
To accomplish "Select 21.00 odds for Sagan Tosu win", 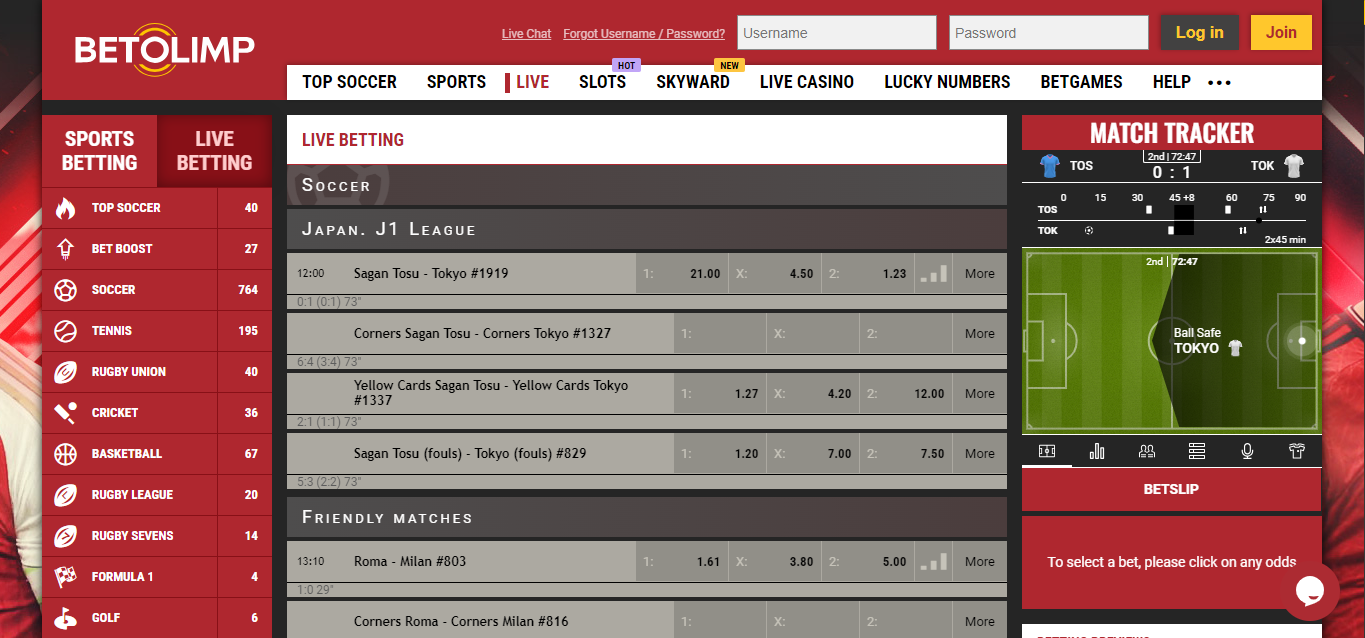I will pos(683,273).
